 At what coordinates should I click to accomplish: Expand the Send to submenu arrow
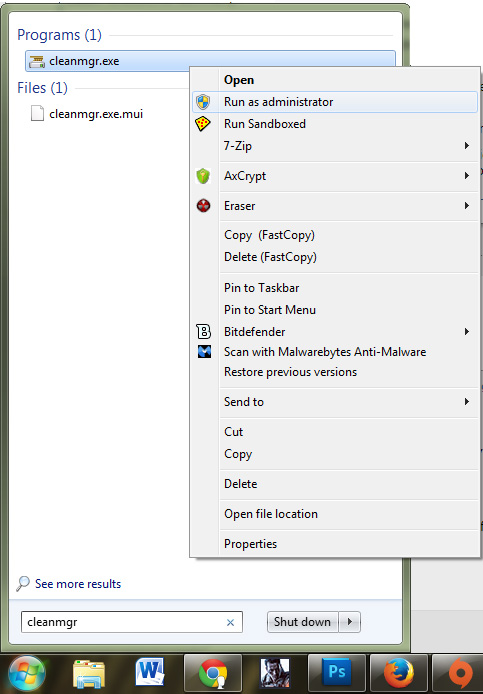467,401
